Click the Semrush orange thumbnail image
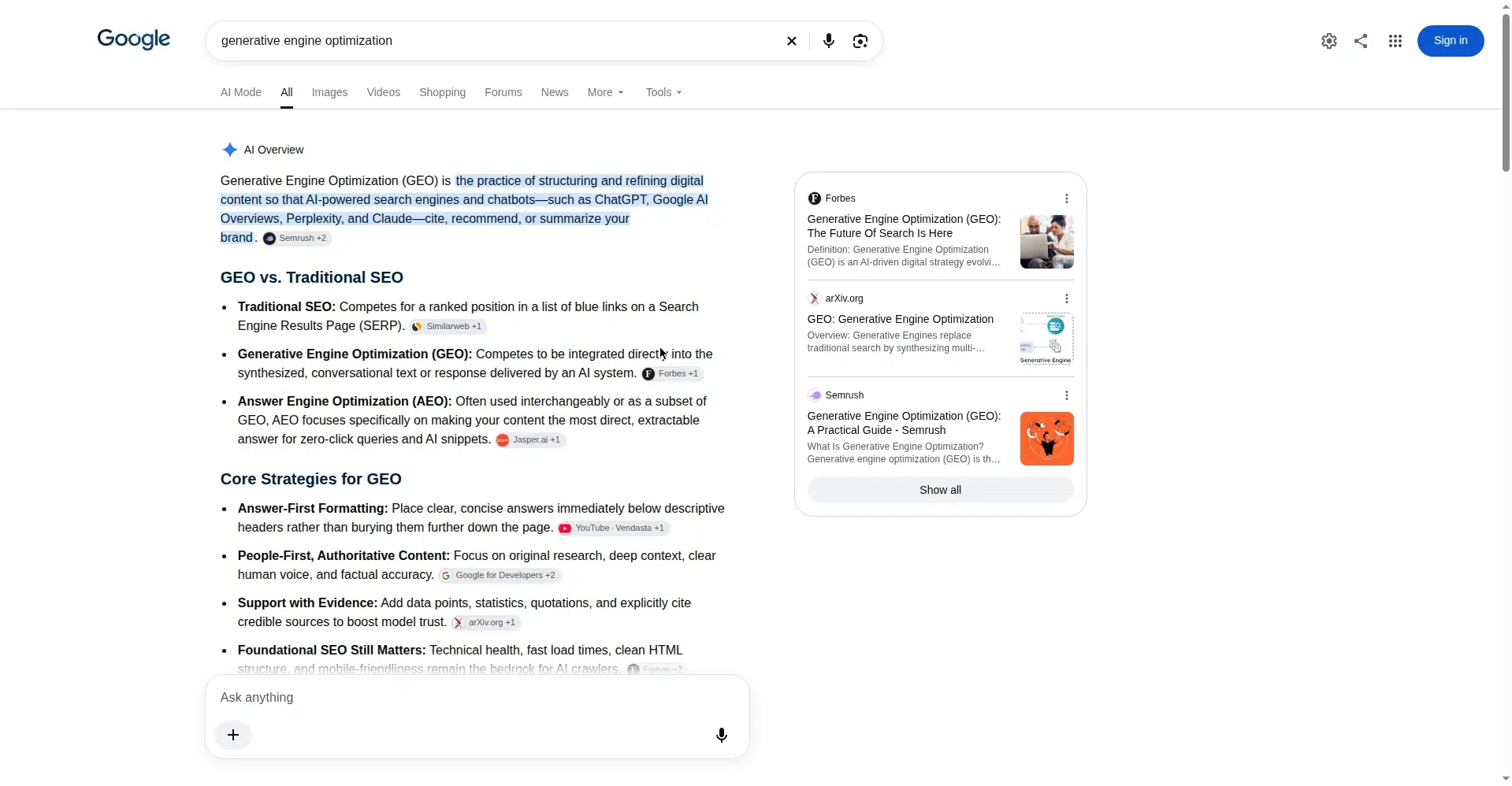1512x786 pixels. point(1046,439)
